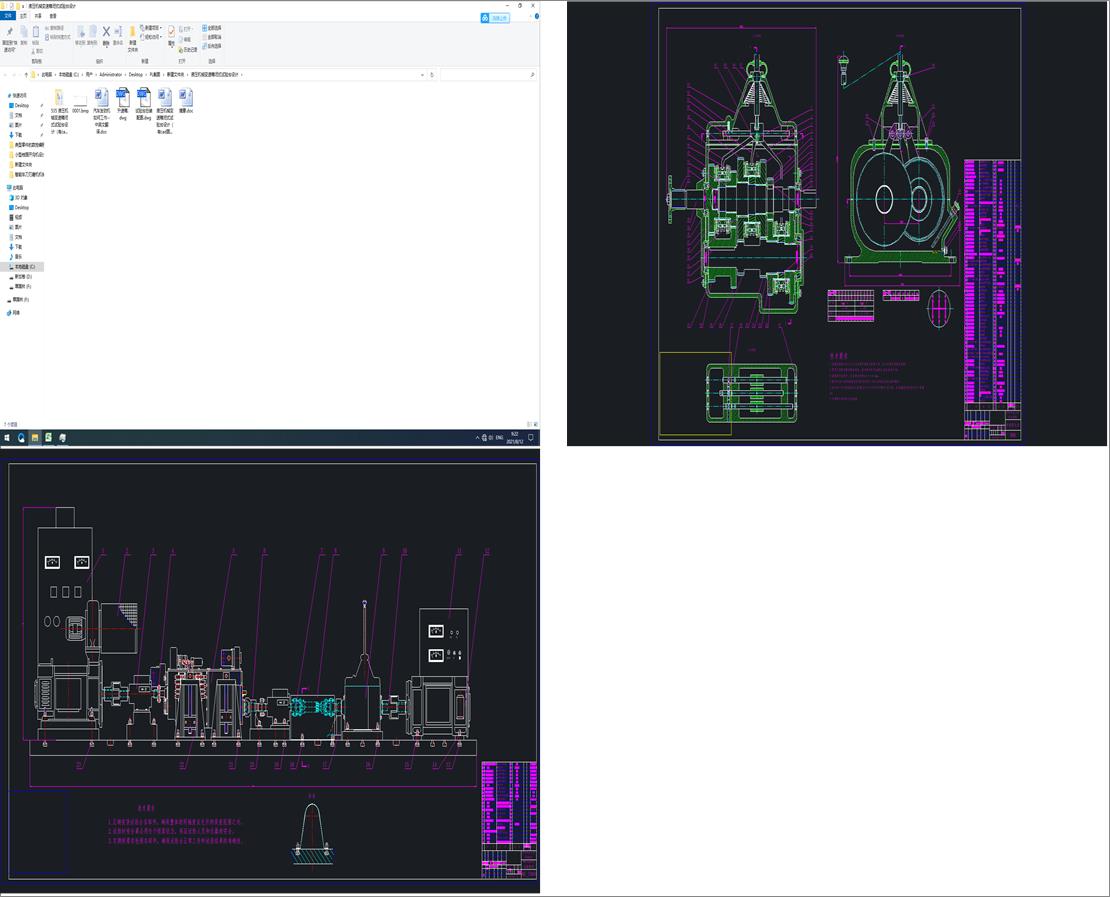Image resolution: width=1110 pixels, height=897 pixels.
Task: Click Copy path in the clipboard group
Action: point(56,28)
